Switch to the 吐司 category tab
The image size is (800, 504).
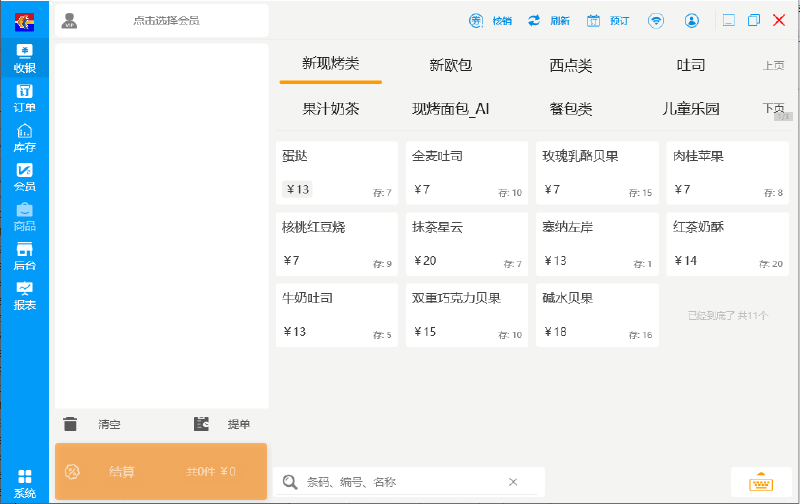[691, 65]
